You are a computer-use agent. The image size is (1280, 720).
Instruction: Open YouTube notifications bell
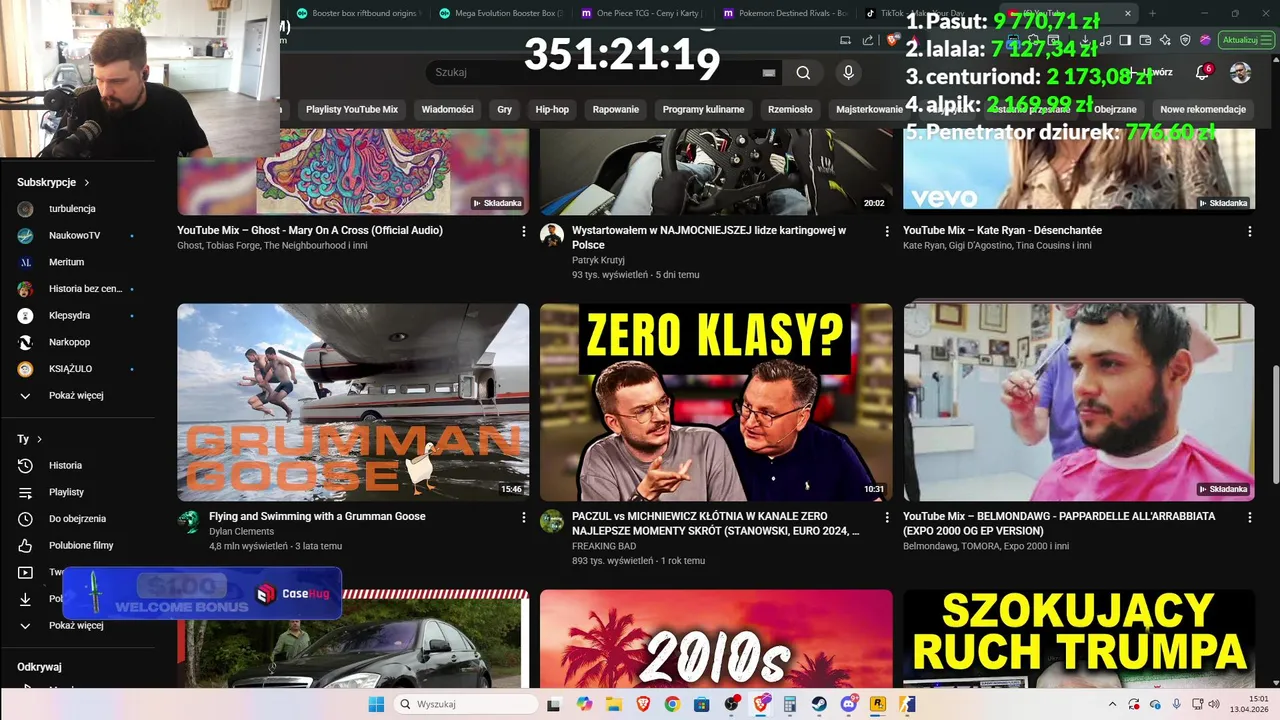click(x=1202, y=72)
